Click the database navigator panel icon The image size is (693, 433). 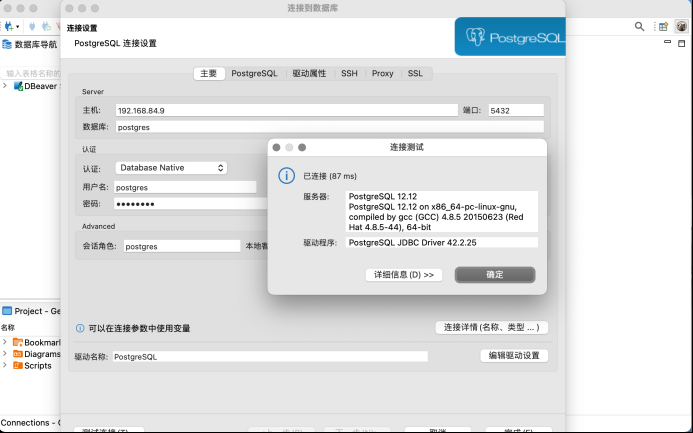pos(7,44)
